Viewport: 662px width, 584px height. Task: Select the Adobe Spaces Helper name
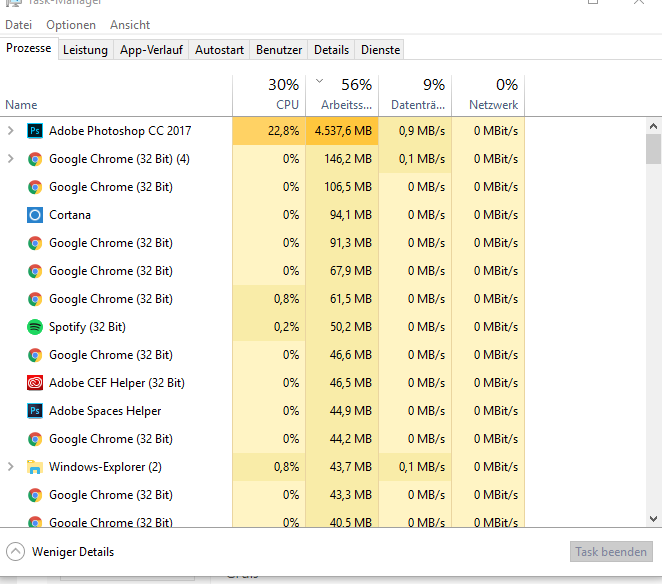[105, 411]
